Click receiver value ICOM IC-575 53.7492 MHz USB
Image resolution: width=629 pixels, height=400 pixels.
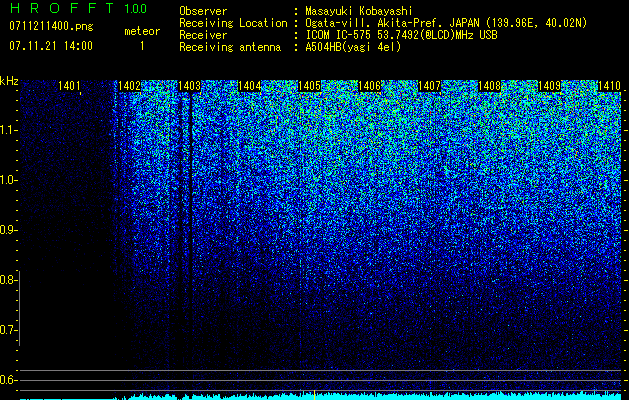click(401, 35)
